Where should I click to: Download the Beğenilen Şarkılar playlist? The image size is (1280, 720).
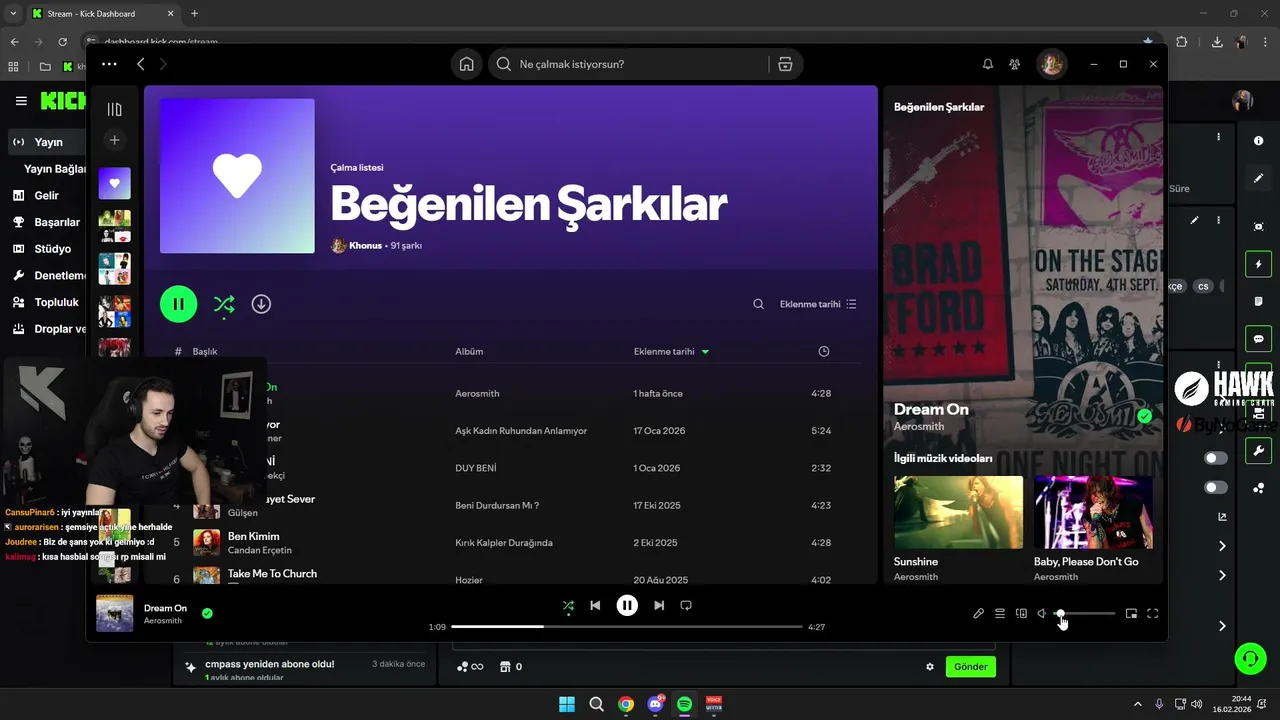click(x=261, y=304)
